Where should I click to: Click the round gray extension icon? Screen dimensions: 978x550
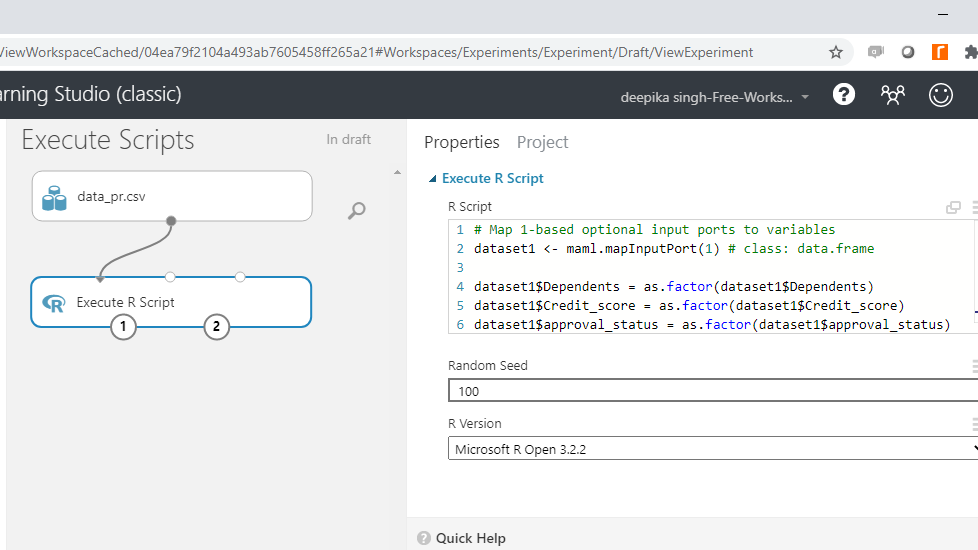point(908,52)
